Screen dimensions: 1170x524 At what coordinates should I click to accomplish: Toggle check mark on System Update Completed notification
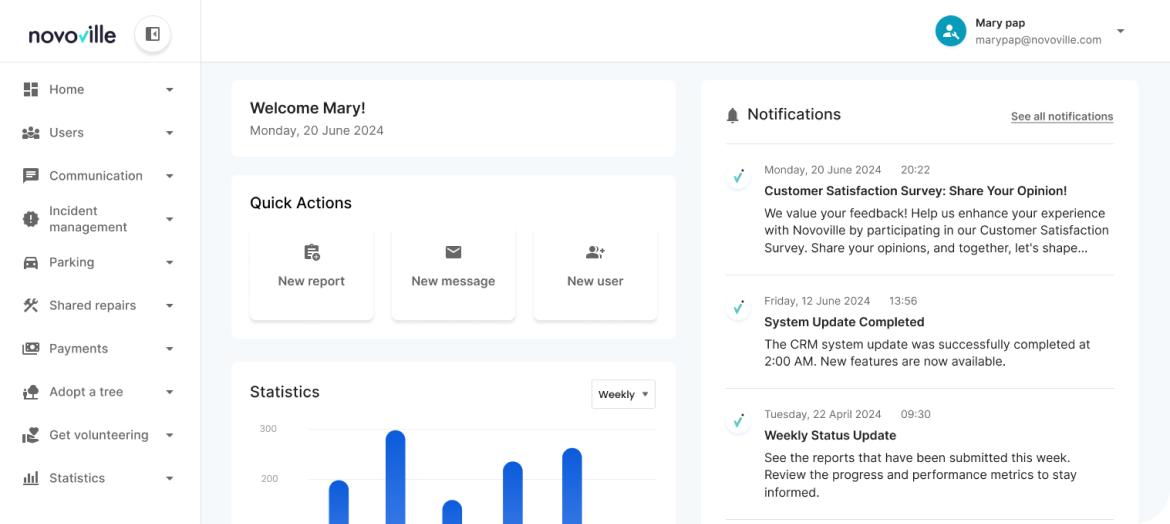point(738,308)
